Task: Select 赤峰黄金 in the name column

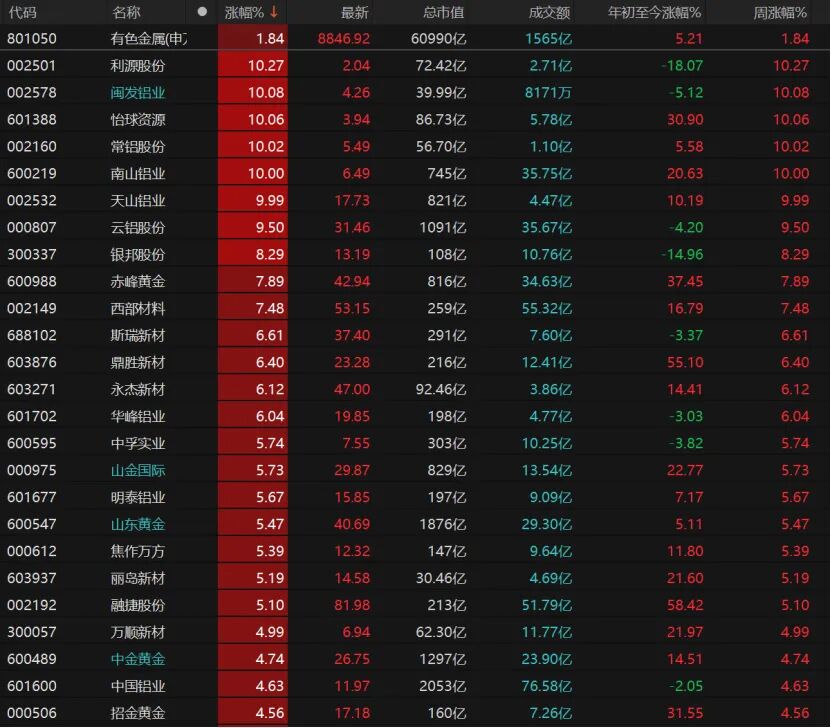Action: pos(140,283)
